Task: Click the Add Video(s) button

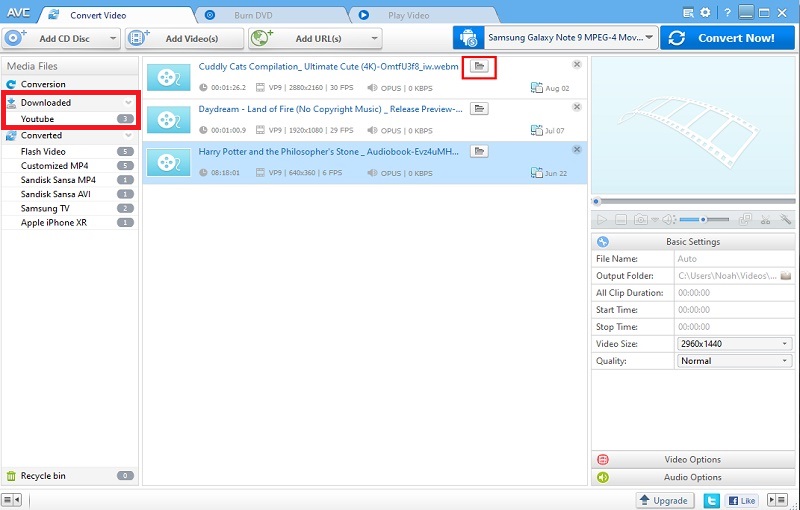Action: point(185,39)
